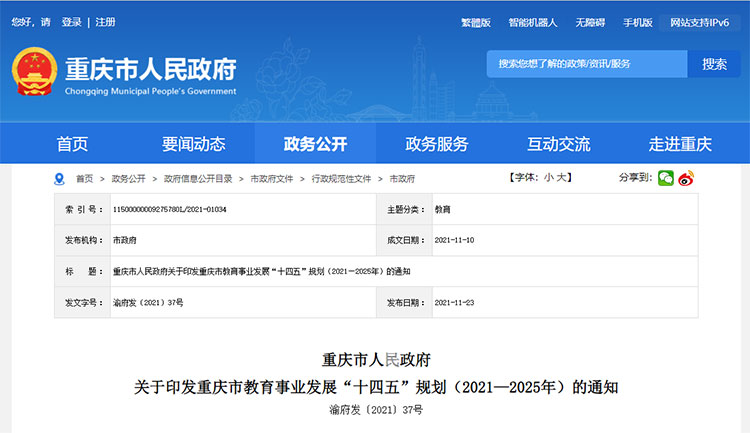Switch to the 手机版 mobile version

coord(637,22)
